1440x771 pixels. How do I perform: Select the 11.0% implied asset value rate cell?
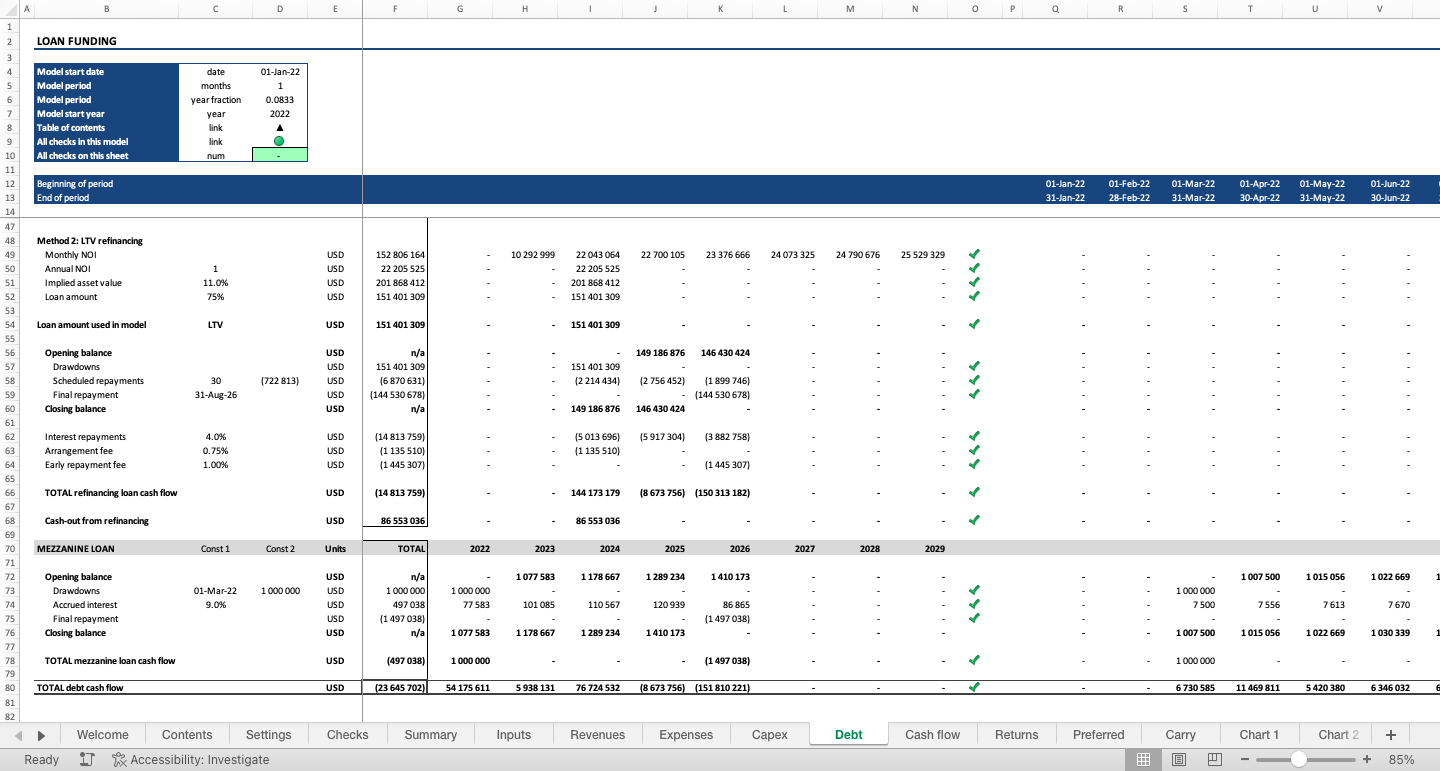point(215,282)
